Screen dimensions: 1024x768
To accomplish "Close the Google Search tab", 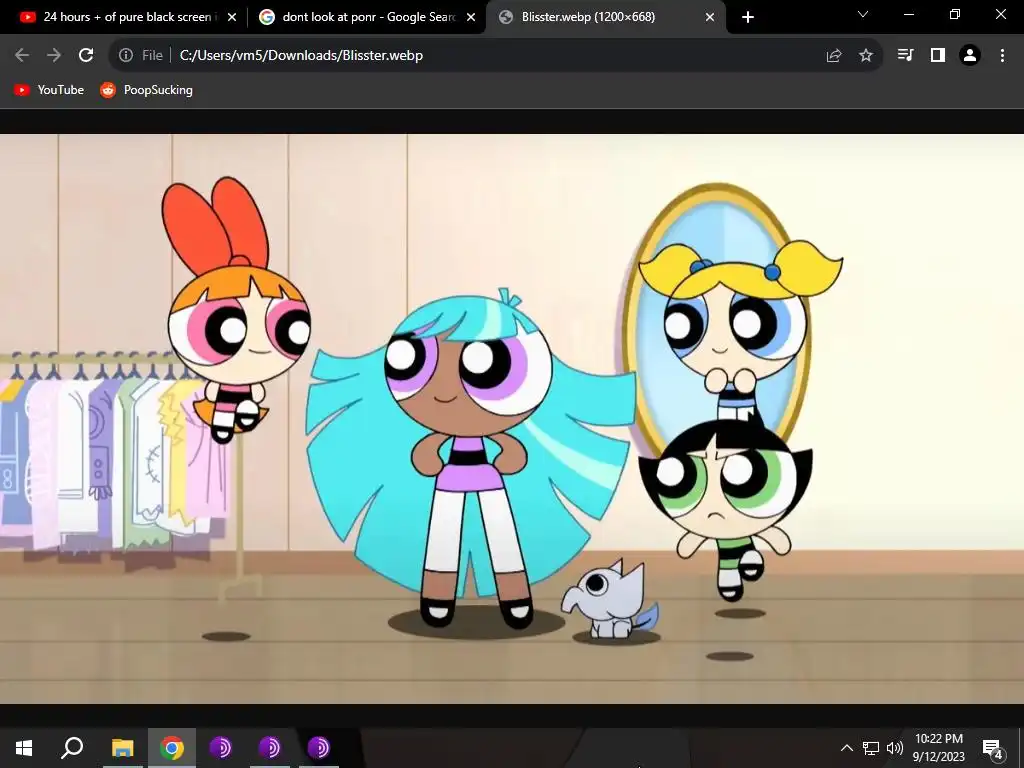I will point(471,18).
